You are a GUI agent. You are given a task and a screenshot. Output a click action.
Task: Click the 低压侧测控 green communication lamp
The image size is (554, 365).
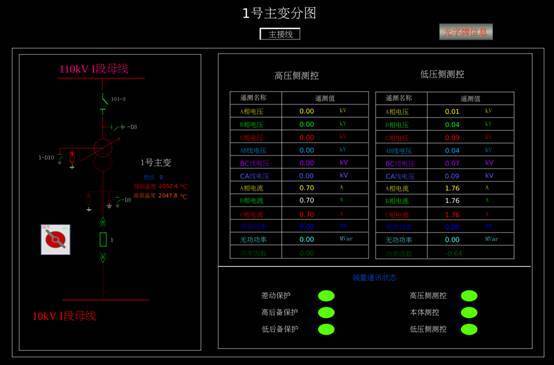point(469,329)
